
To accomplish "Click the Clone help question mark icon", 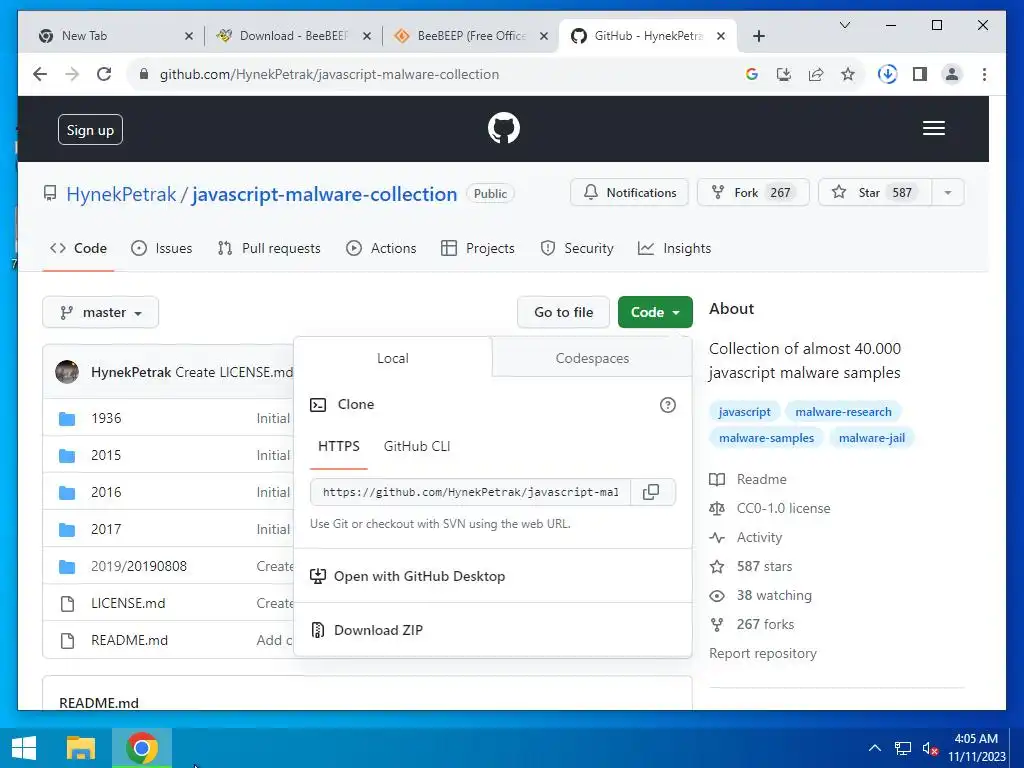I will pyautogui.click(x=667, y=405).
